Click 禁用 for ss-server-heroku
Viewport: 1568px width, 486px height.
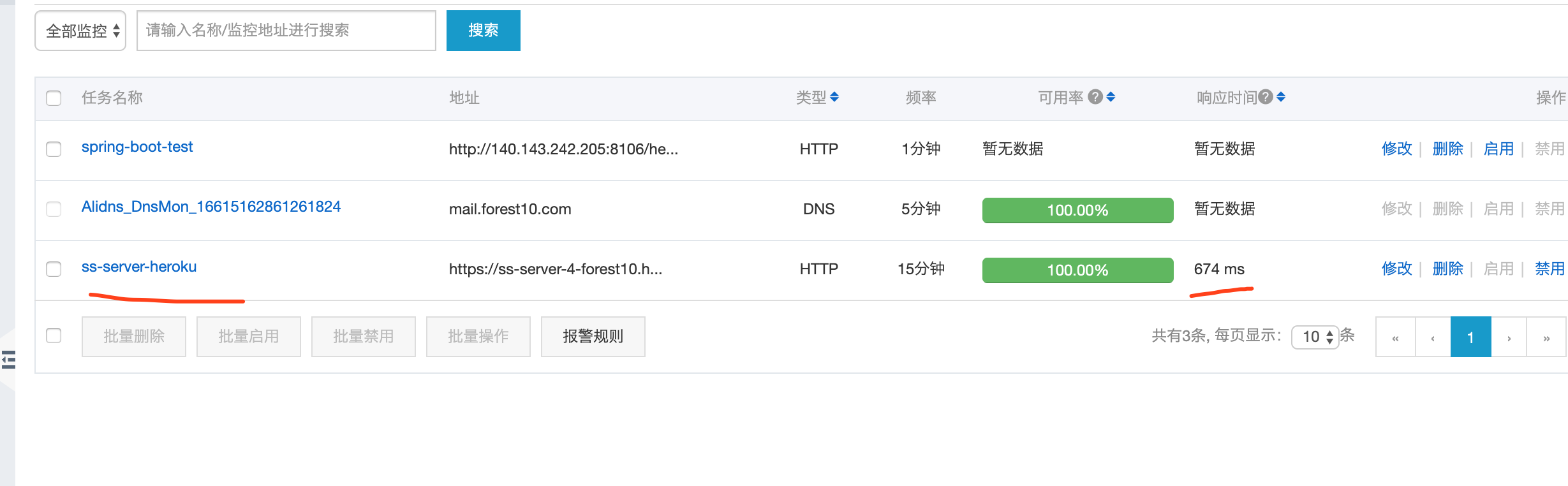[x=1550, y=269]
